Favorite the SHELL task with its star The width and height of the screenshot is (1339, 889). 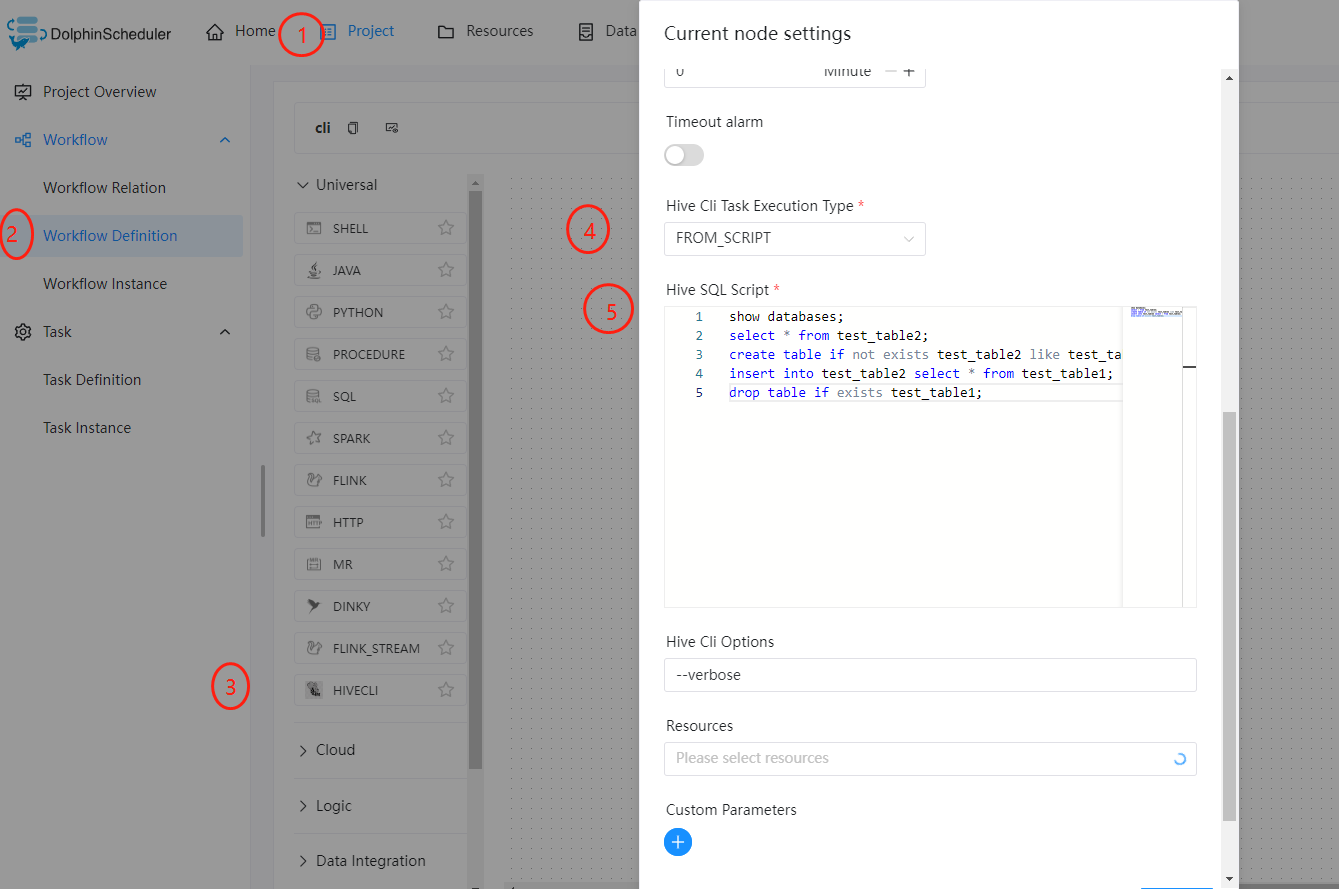pos(446,228)
